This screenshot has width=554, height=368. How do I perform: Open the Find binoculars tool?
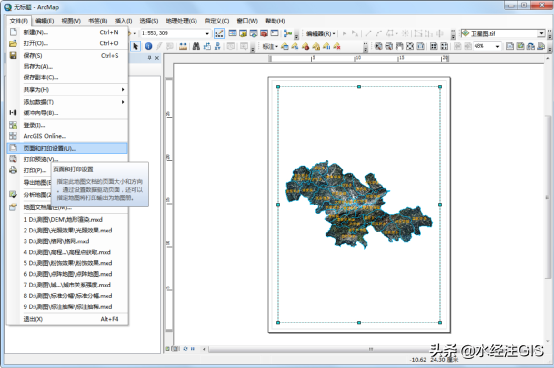click(x=196, y=46)
